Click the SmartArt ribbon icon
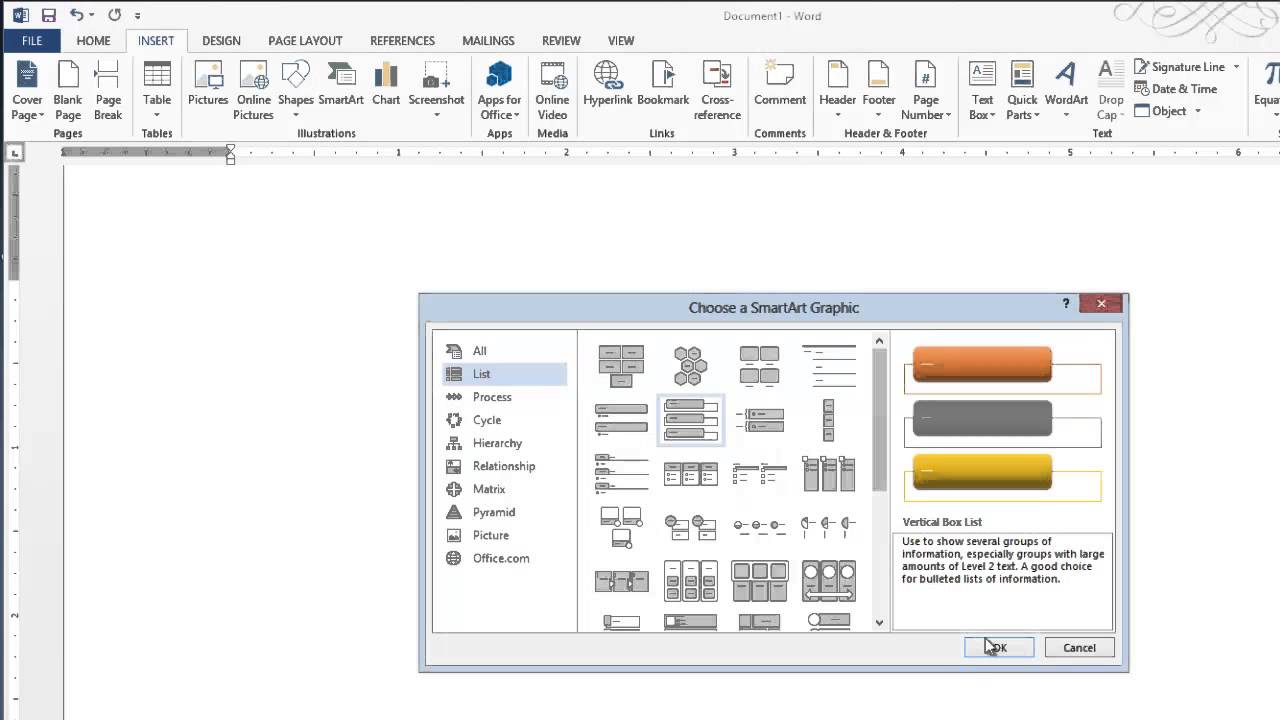The image size is (1280, 720). [x=341, y=84]
